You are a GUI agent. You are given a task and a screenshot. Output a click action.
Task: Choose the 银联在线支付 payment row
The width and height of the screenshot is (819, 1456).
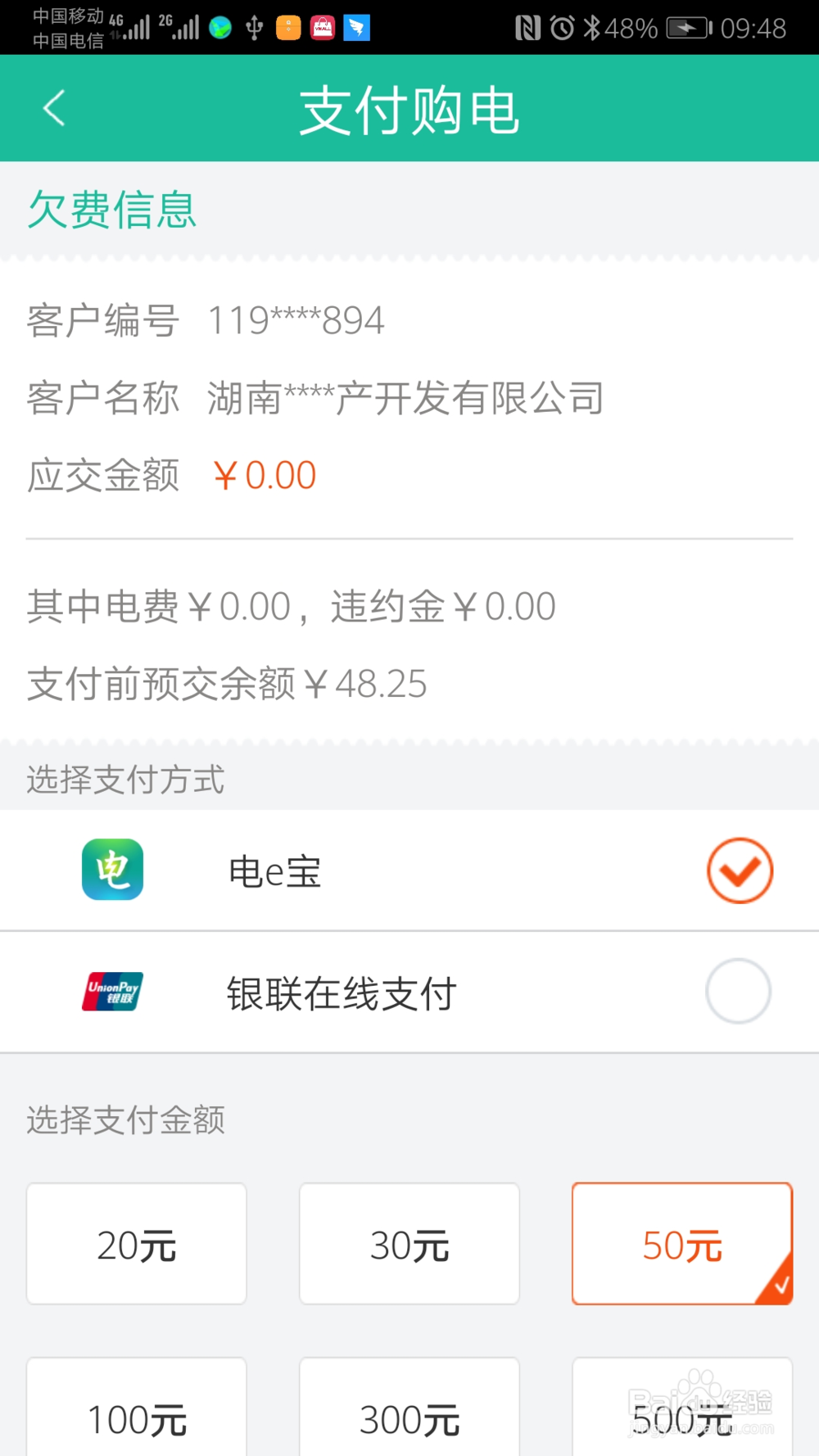(x=409, y=992)
